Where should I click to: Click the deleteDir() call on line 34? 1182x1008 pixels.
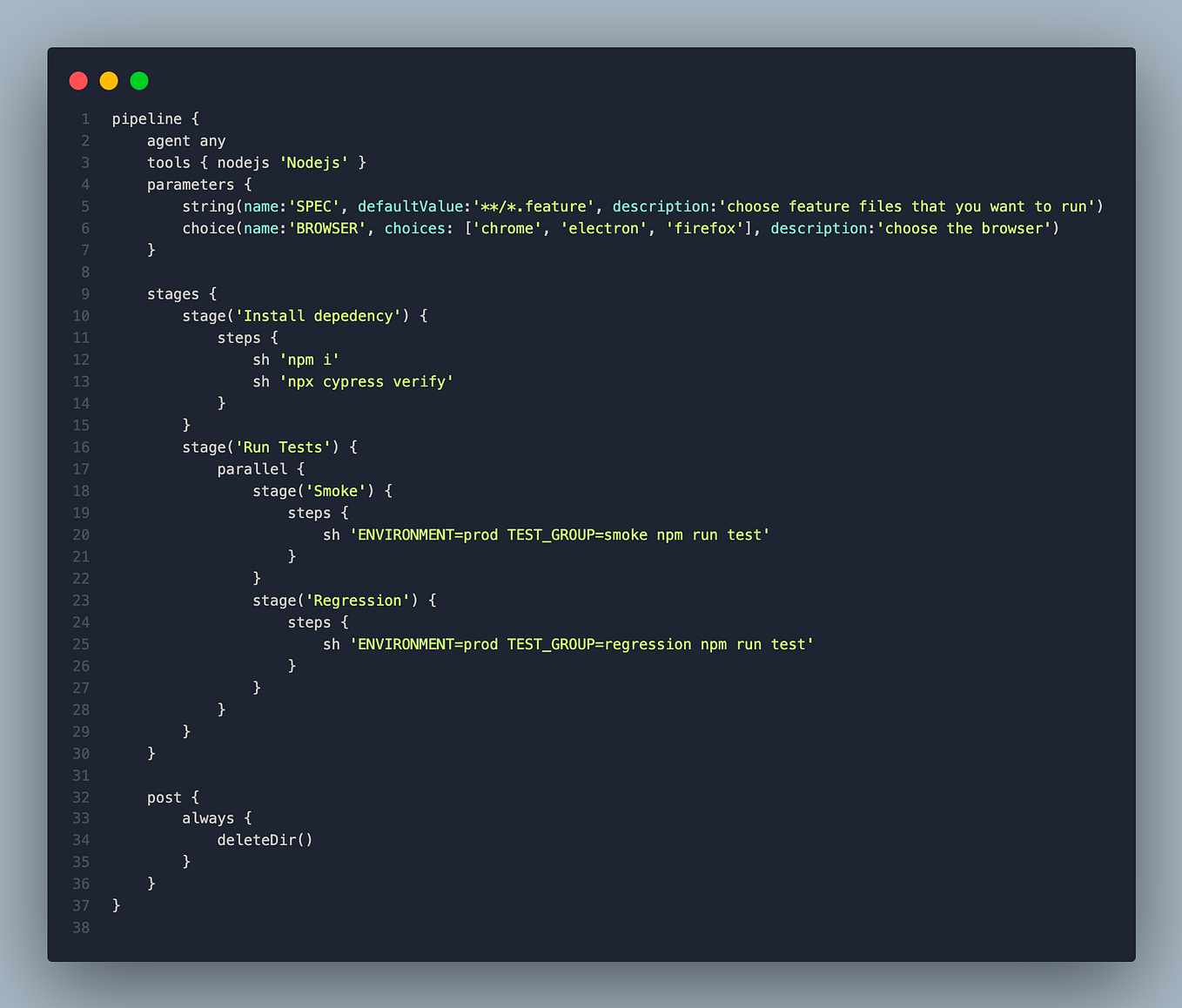click(x=265, y=840)
